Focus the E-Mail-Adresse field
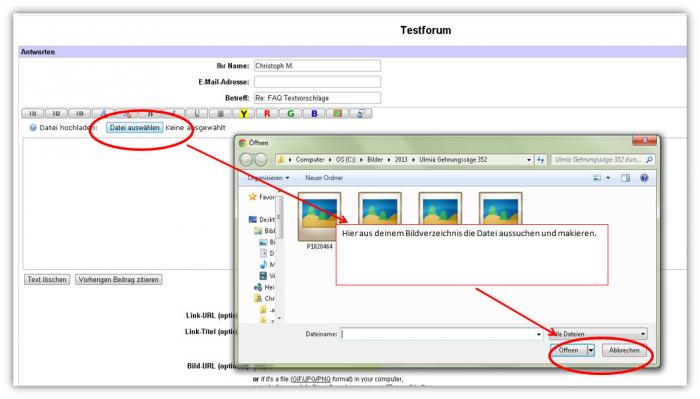The width and height of the screenshot is (700, 399). 317,82
